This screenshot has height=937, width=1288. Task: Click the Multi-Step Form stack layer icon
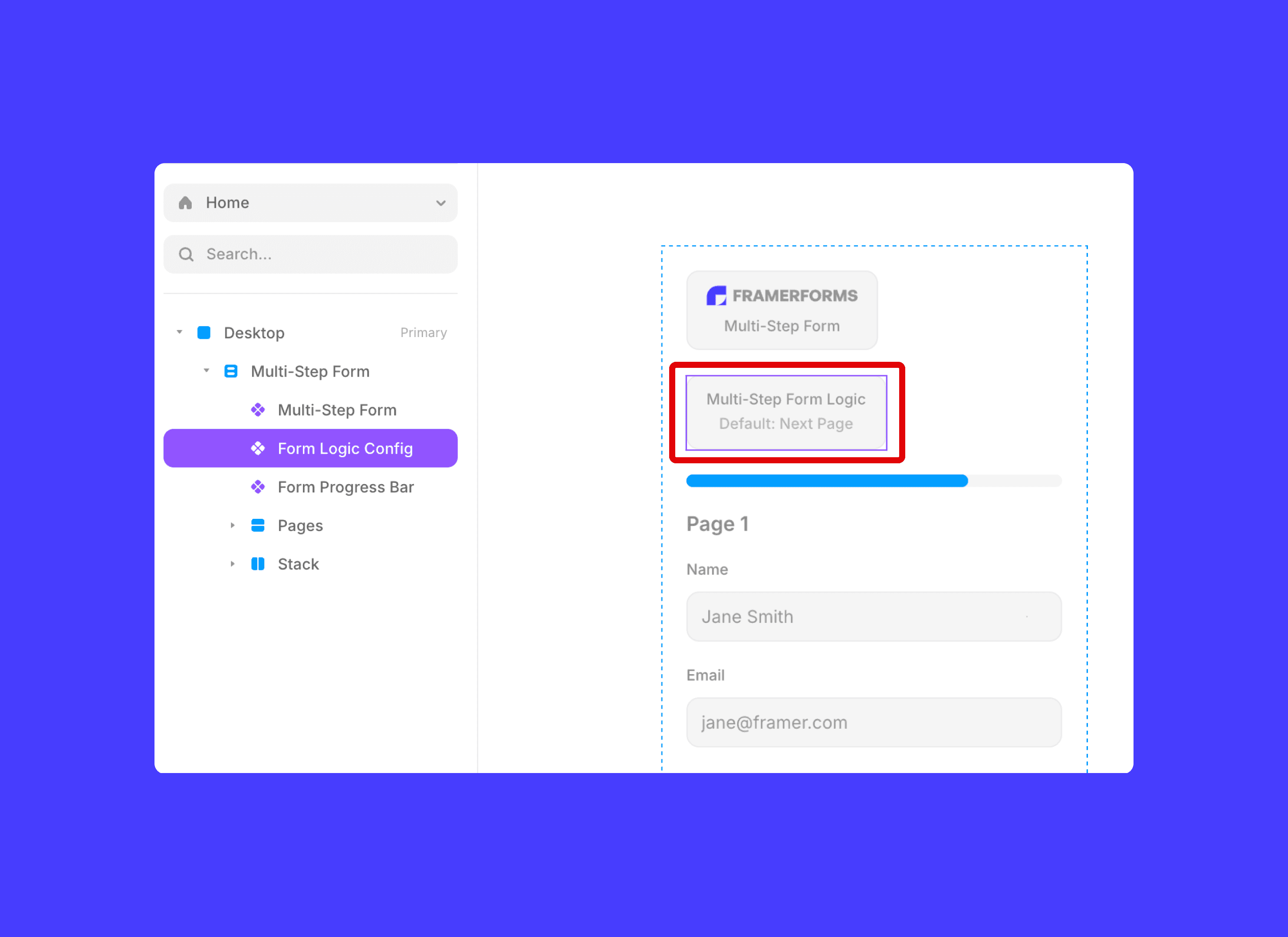coord(230,371)
